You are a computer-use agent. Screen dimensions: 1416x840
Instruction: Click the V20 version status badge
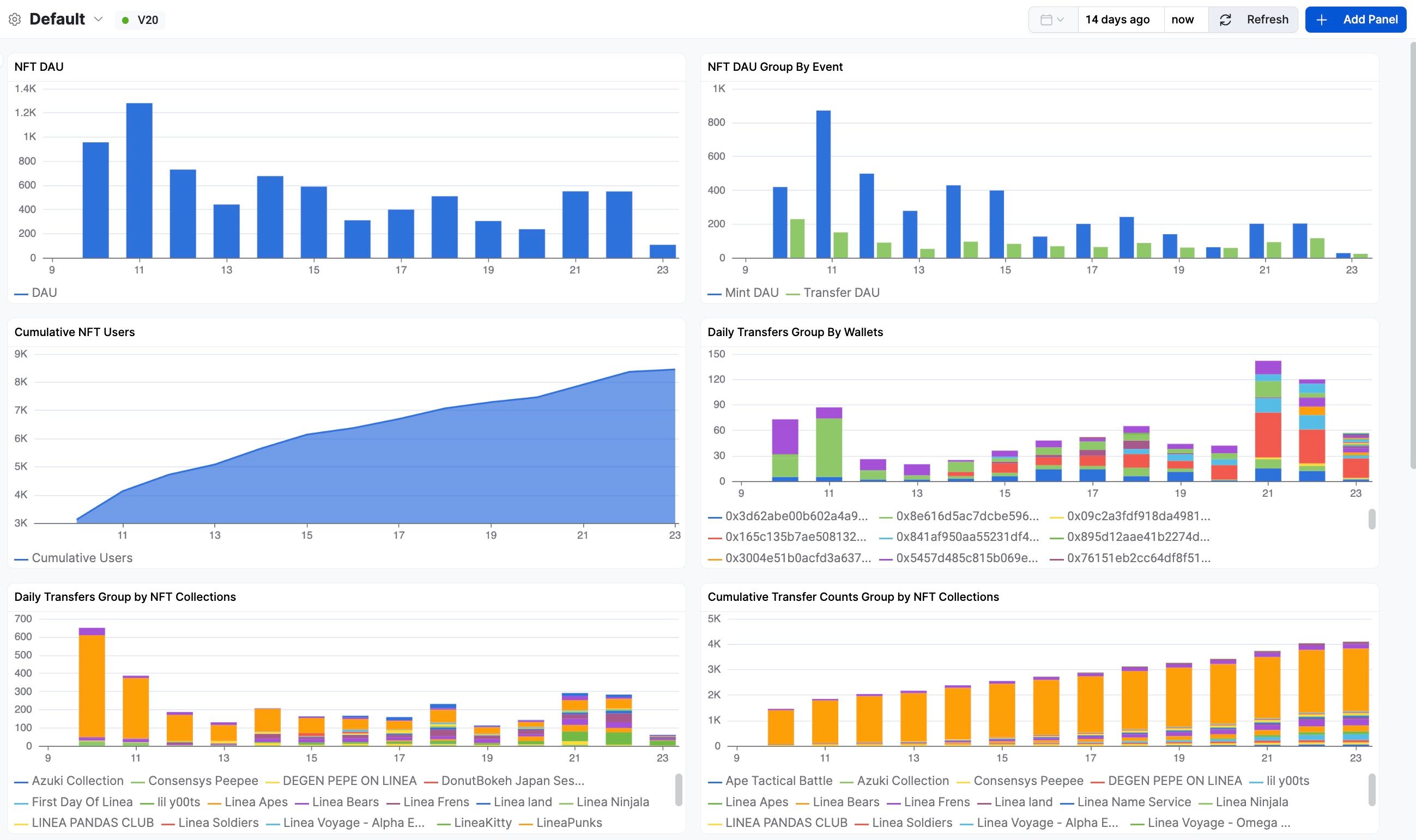coord(140,20)
